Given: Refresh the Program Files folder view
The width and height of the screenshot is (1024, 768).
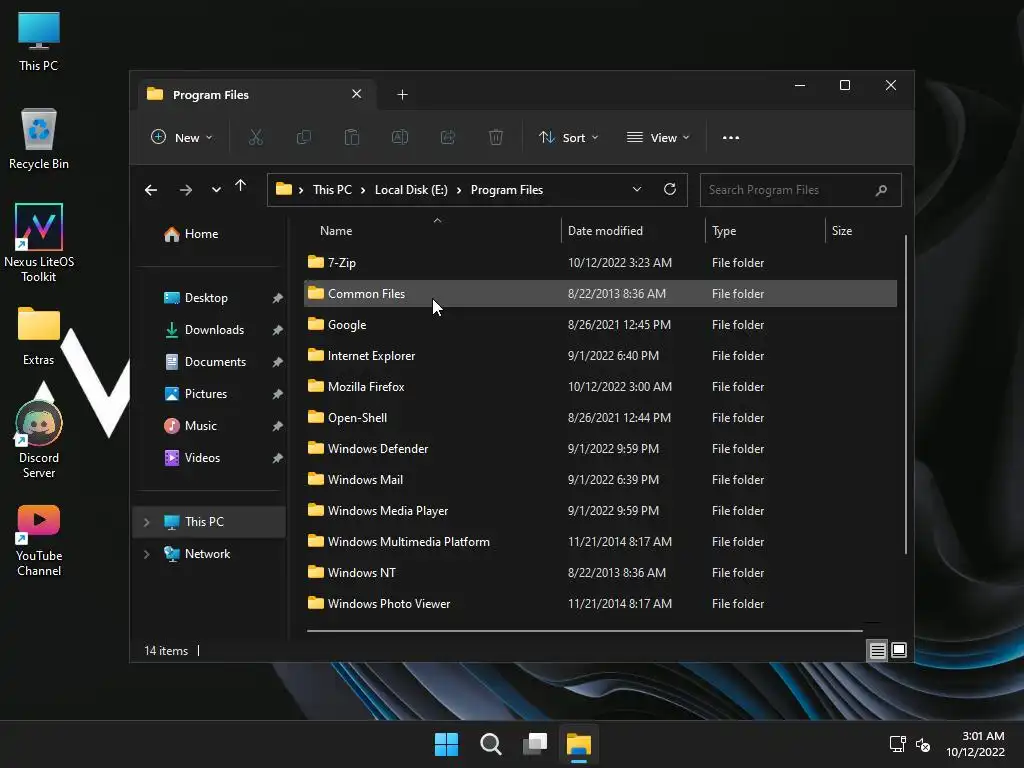Looking at the screenshot, I should tap(669, 189).
